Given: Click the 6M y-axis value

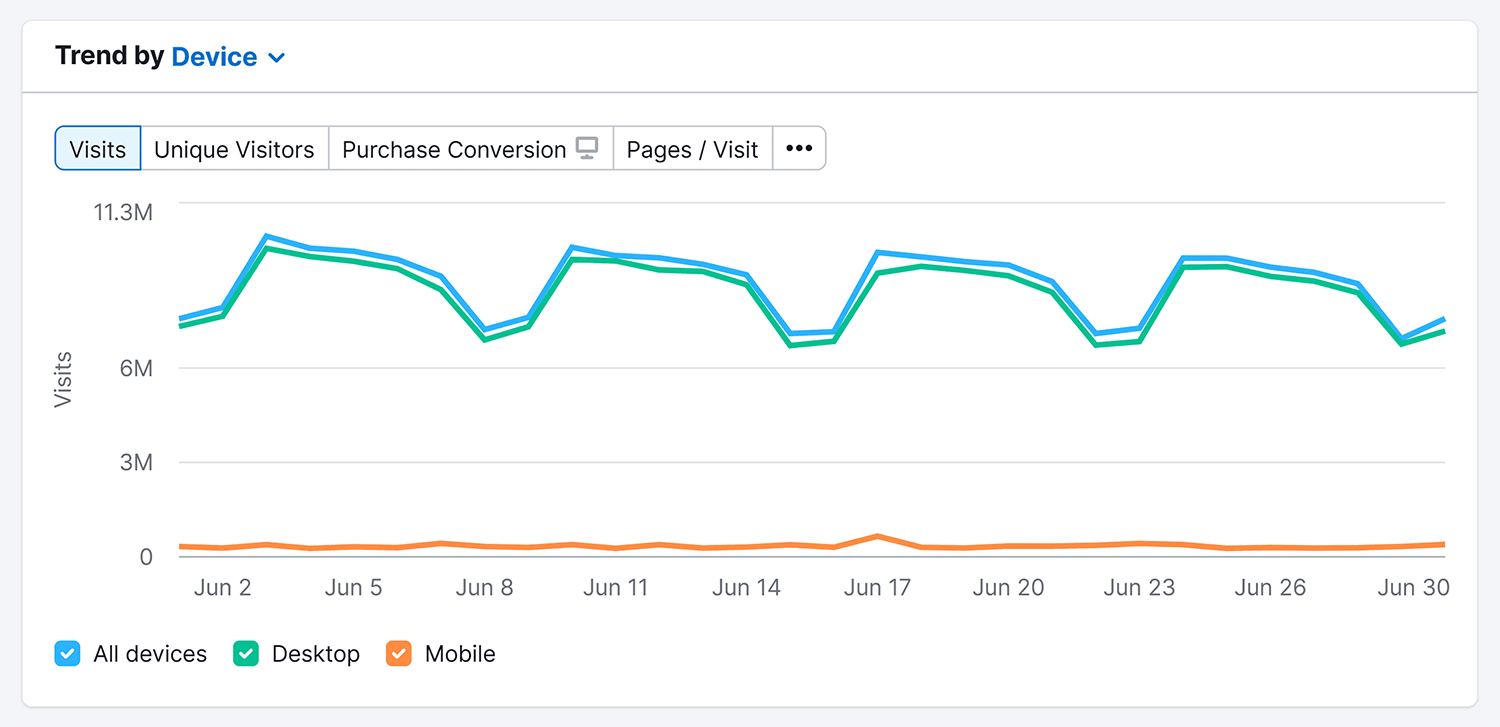Looking at the screenshot, I should click(x=136, y=368).
